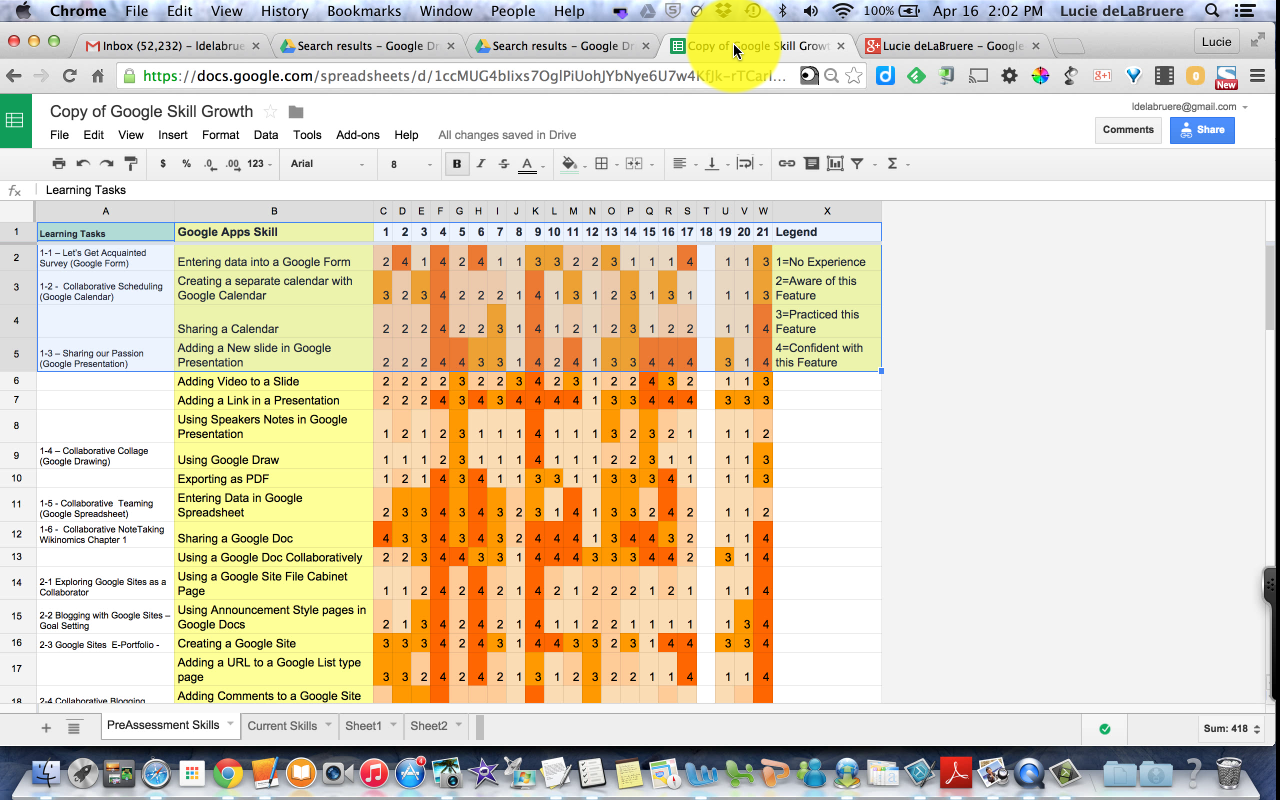Viewport: 1280px width, 800px height.
Task: Toggle italic formatting
Action: point(480,163)
